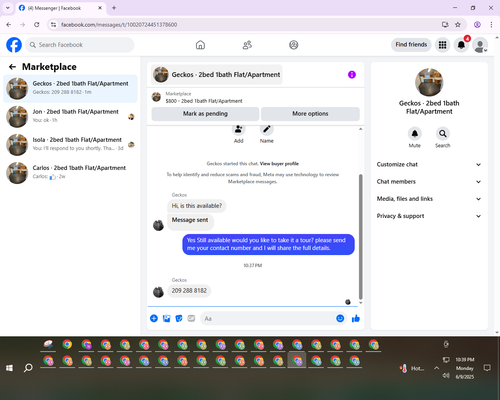Open more actions with blue plus icon
This screenshot has width=500, height=400.
(x=154, y=318)
